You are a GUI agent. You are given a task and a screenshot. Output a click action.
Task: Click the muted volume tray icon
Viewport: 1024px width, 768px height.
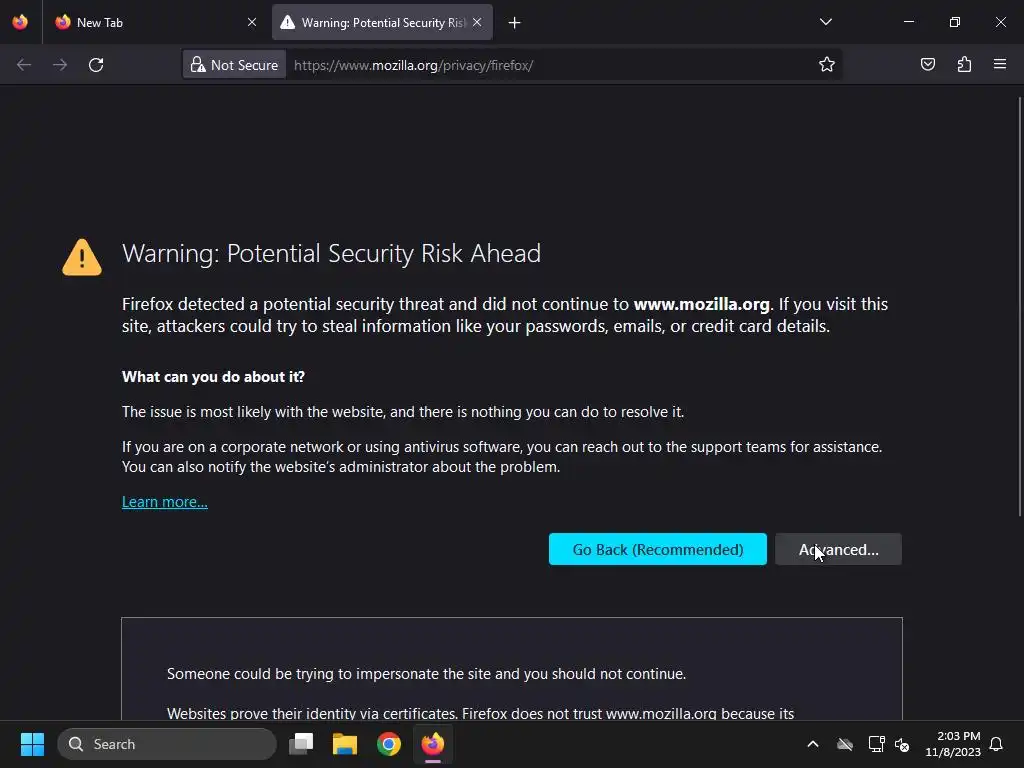click(x=902, y=744)
